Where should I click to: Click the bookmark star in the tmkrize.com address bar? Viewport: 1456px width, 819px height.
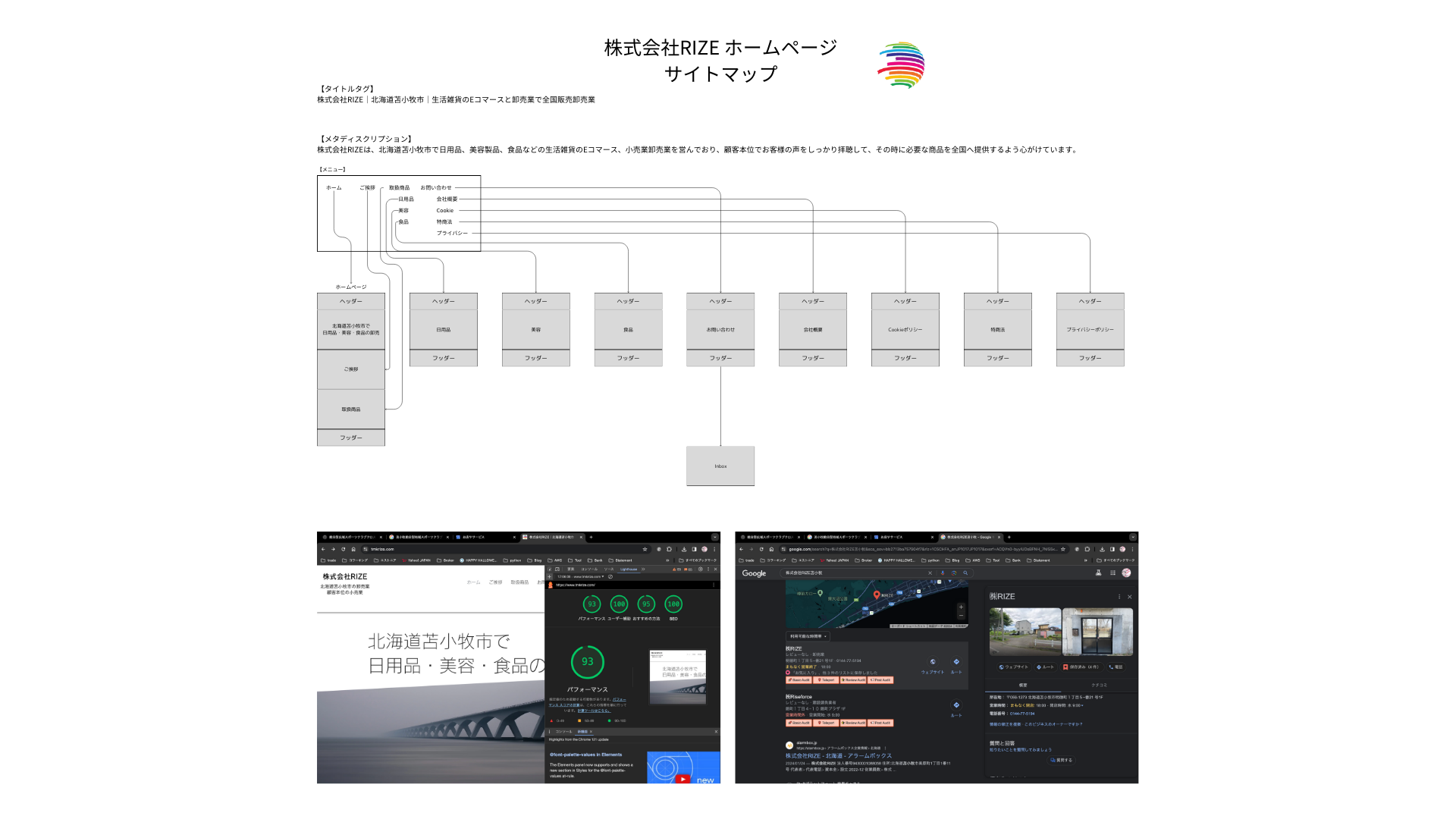645,549
